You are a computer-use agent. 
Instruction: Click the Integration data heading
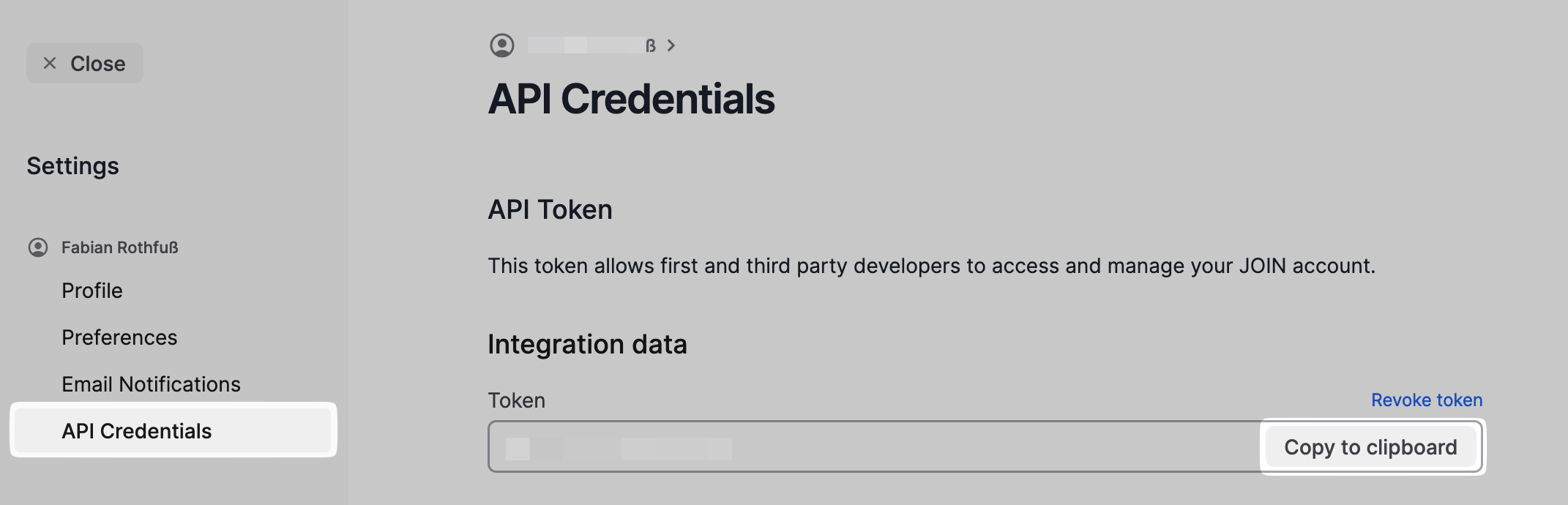pyautogui.click(x=587, y=344)
